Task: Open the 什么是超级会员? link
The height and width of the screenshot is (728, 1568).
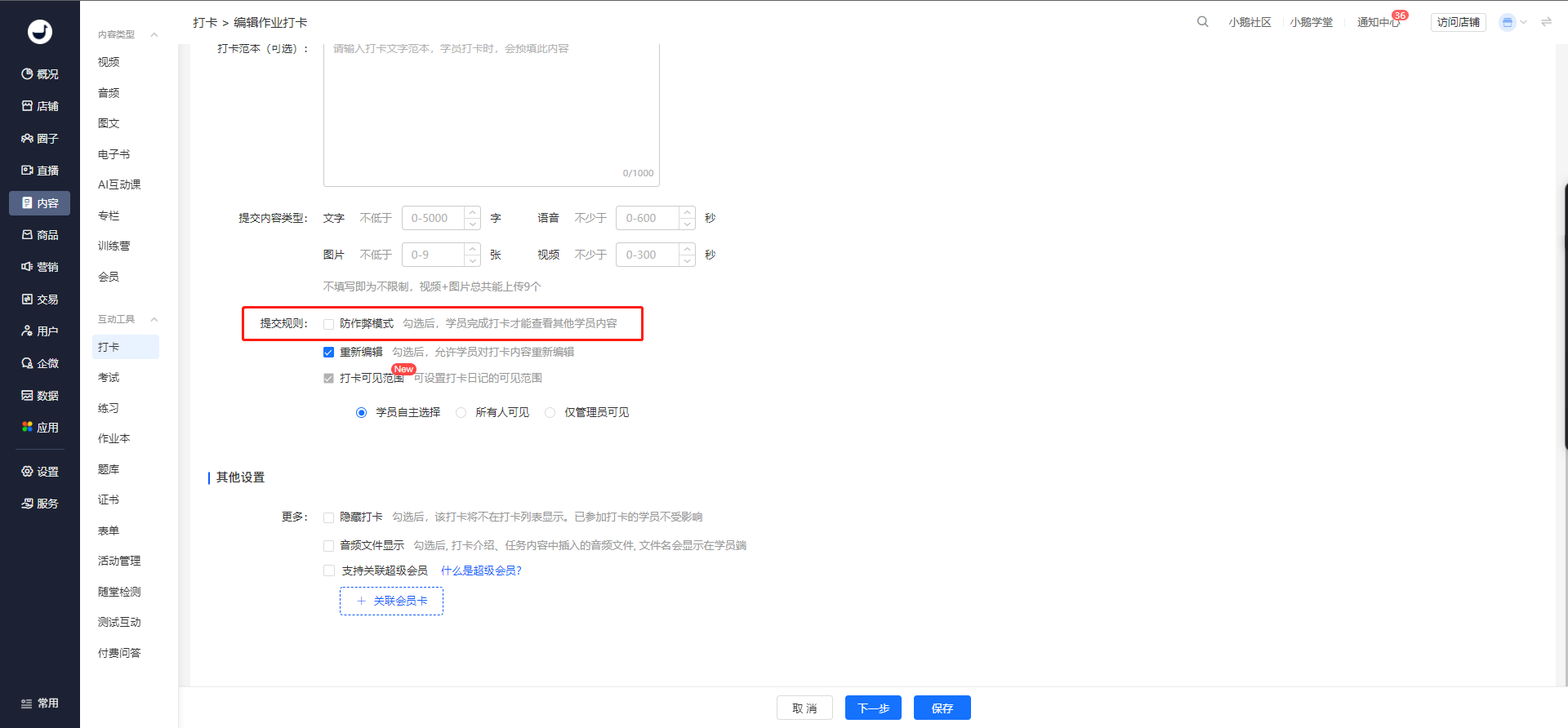Action: [x=480, y=570]
